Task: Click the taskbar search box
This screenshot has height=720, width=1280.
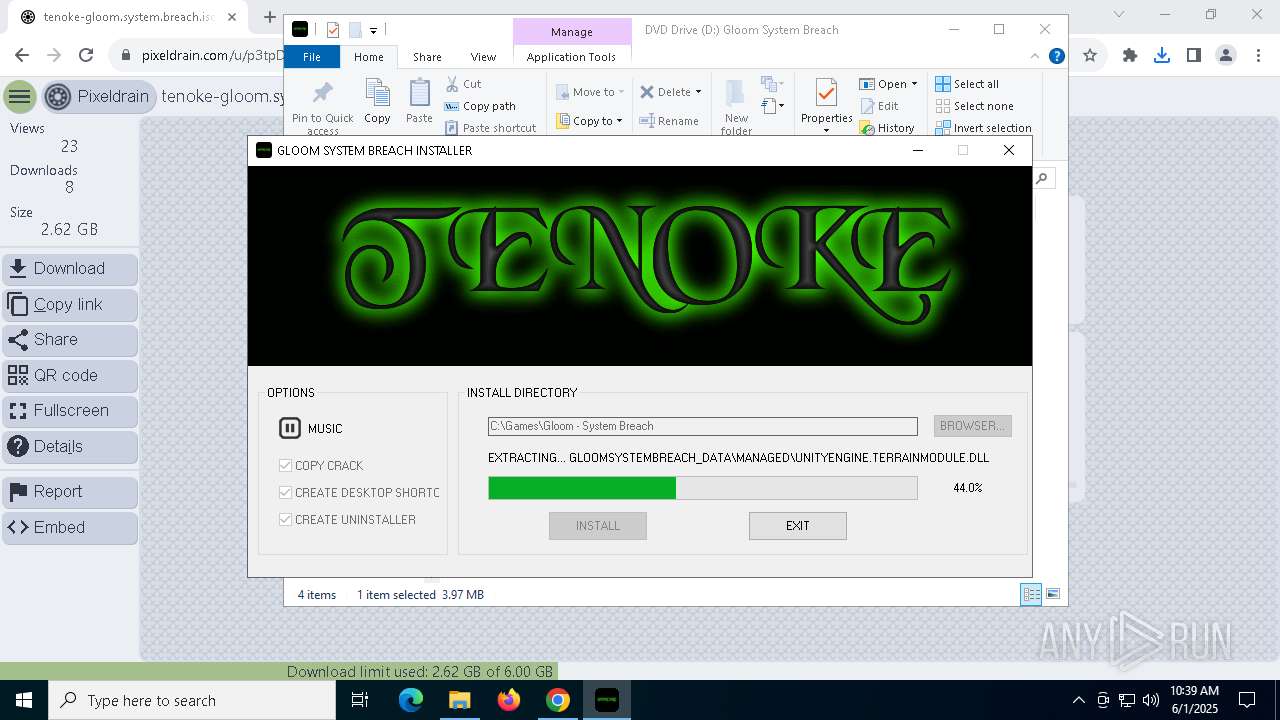Action: pos(192,700)
